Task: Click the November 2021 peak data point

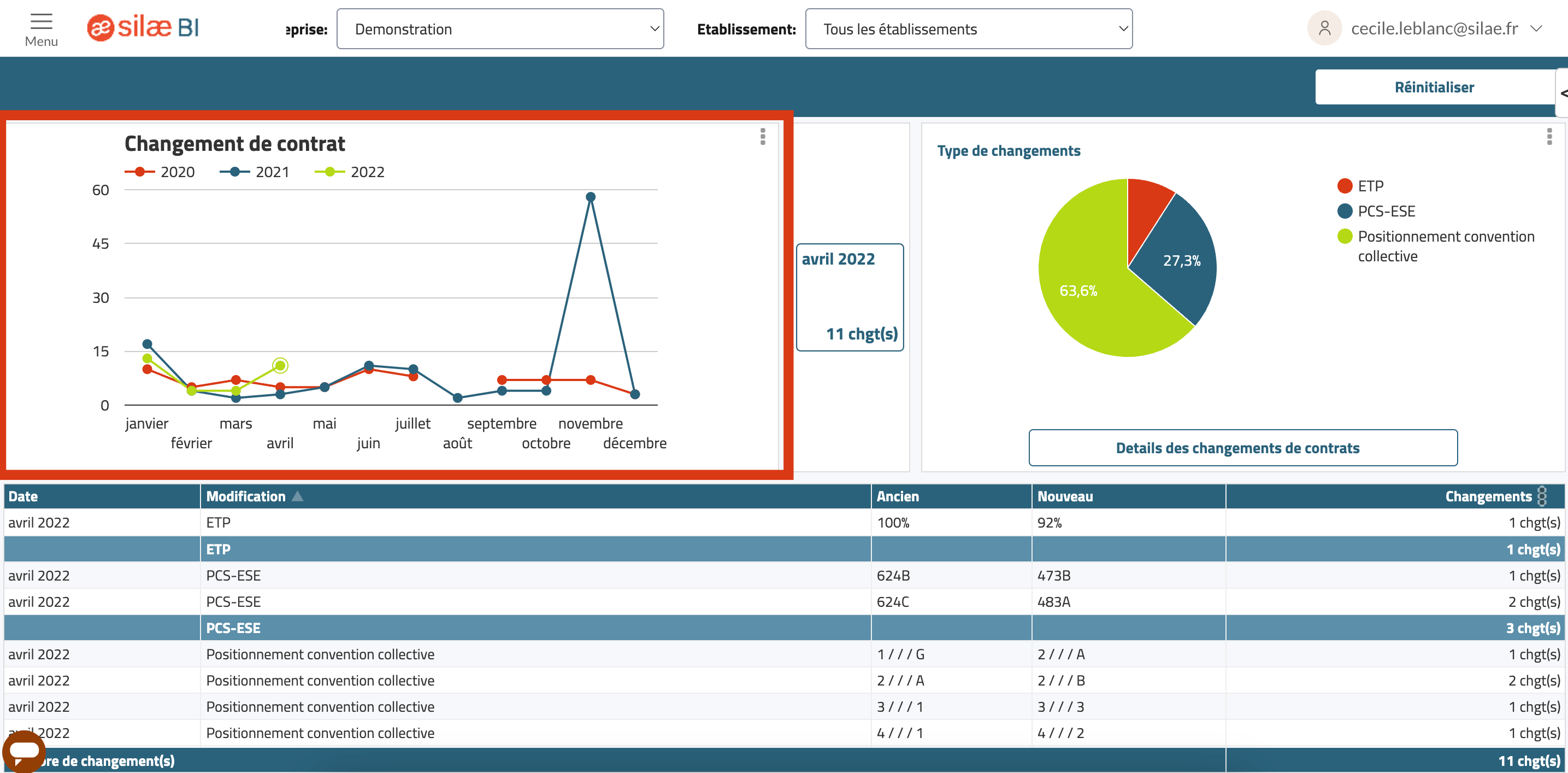Action: [x=591, y=197]
